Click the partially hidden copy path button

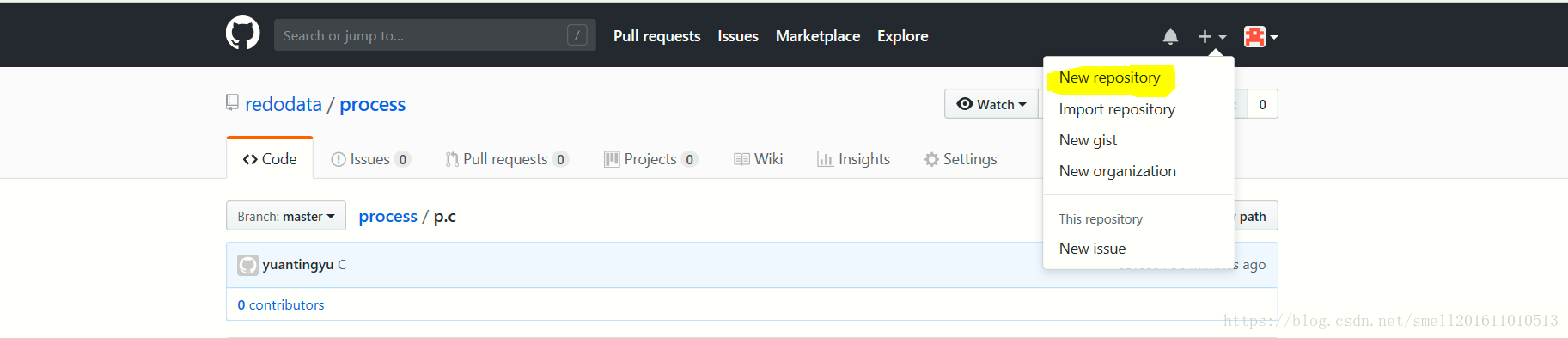tap(1255, 216)
